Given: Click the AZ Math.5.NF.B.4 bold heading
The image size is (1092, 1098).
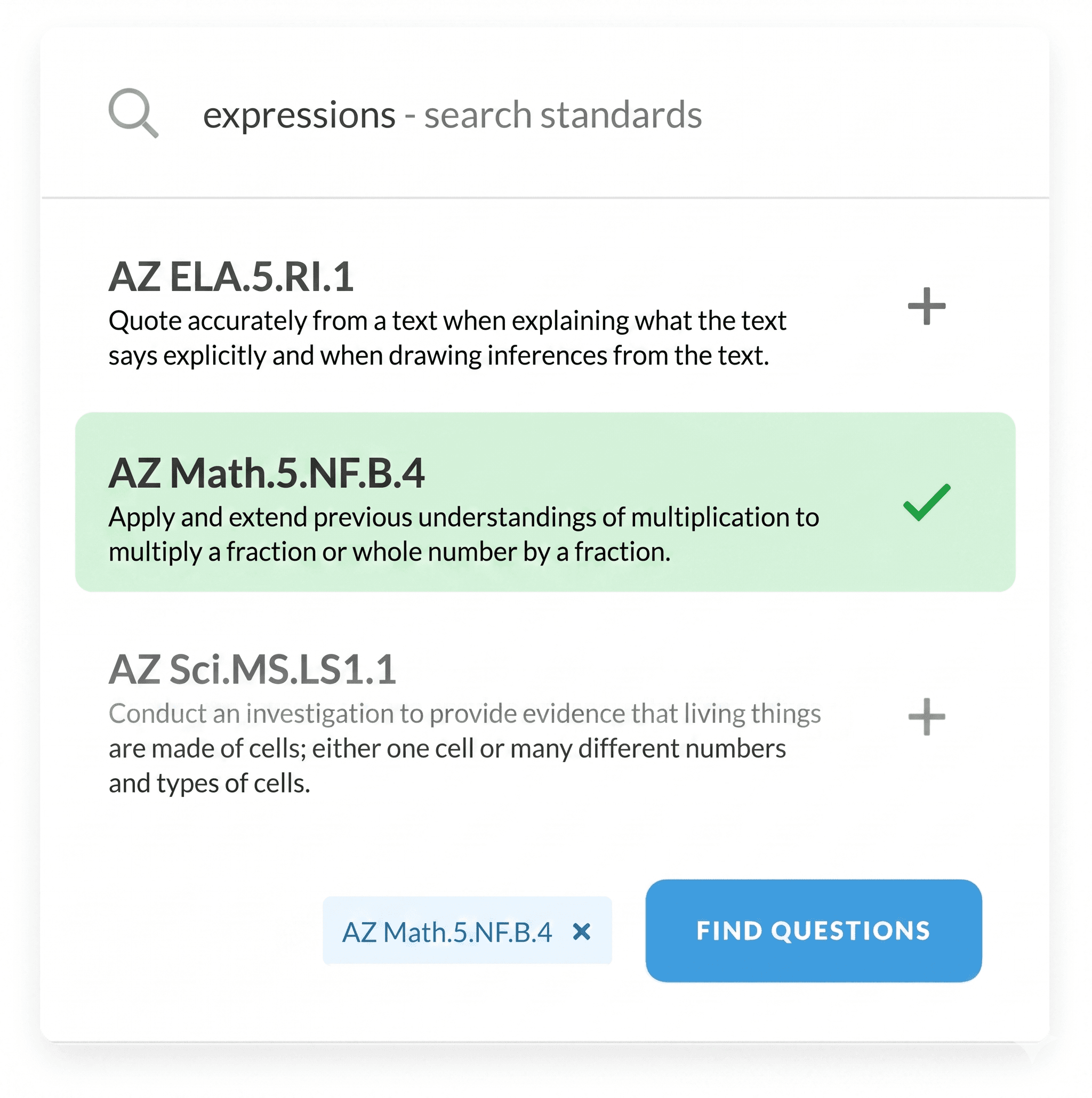Looking at the screenshot, I should [267, 473].
